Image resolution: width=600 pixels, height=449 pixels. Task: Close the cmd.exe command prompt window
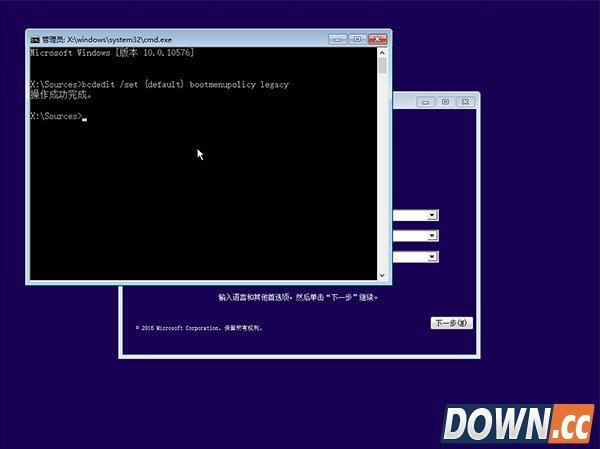(x=377, y=39)
